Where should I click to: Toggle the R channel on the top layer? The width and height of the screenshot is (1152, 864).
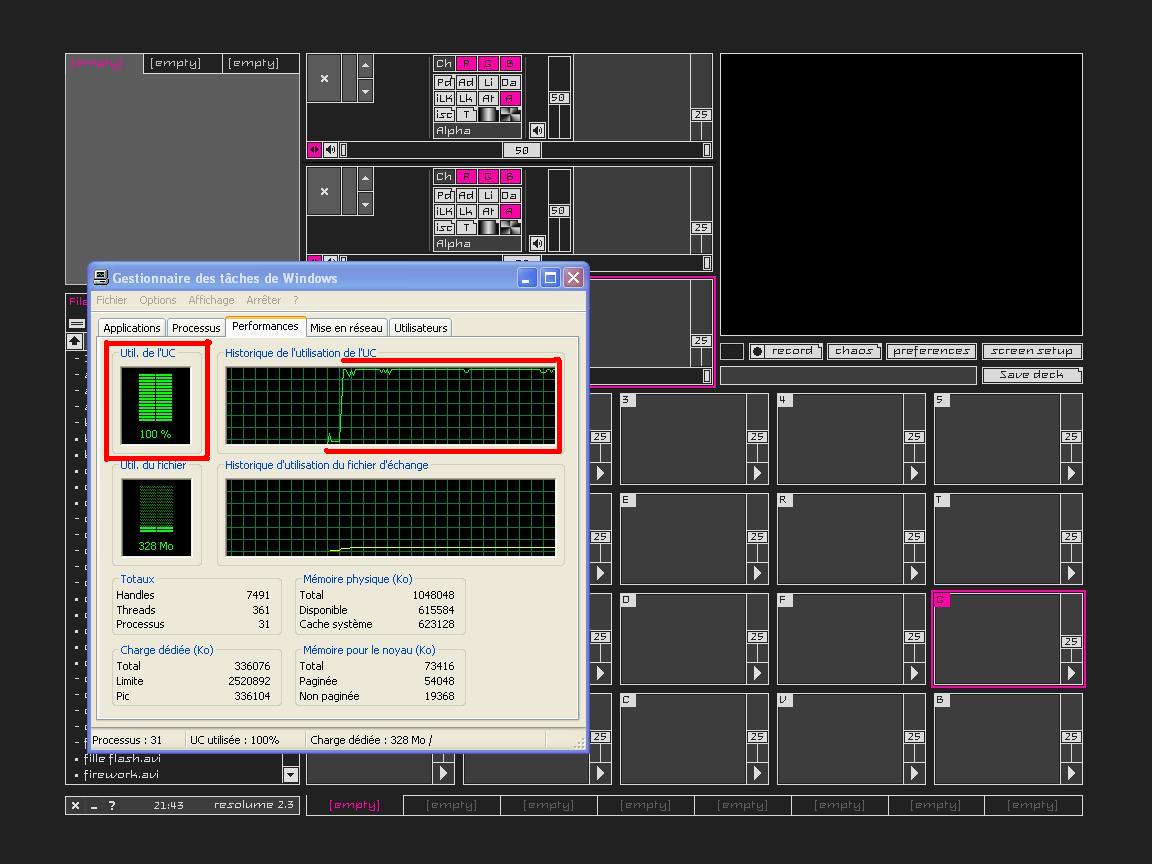point(466,63)
